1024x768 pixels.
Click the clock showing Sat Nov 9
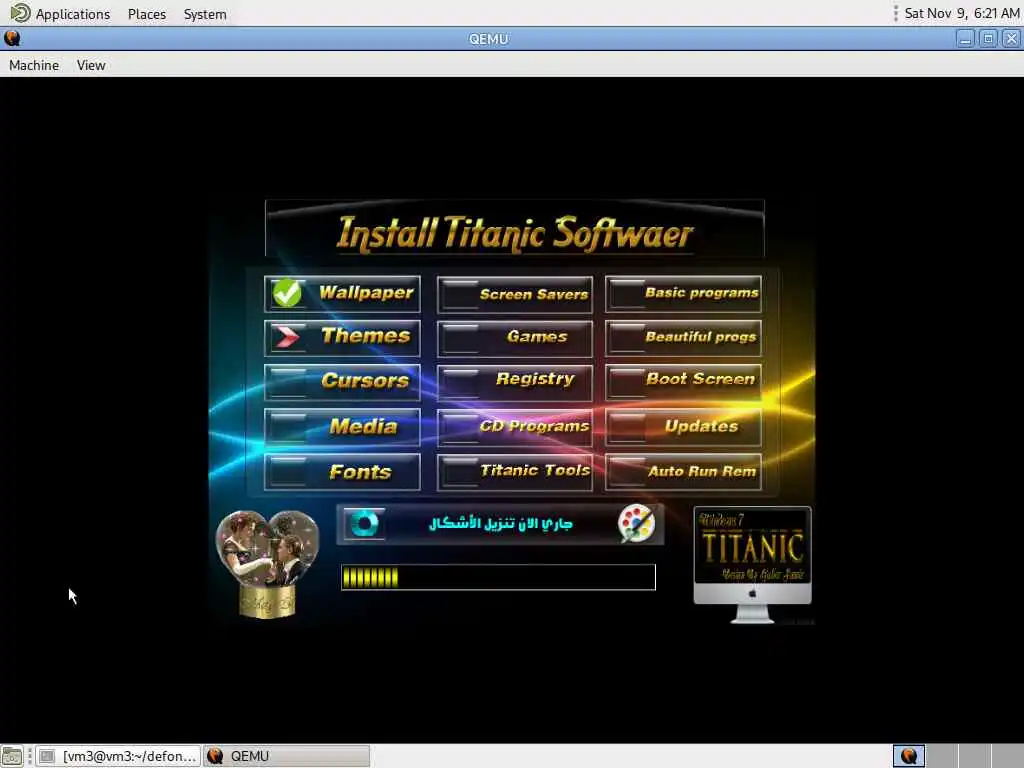pyautogui.click(x=962, y=13)
